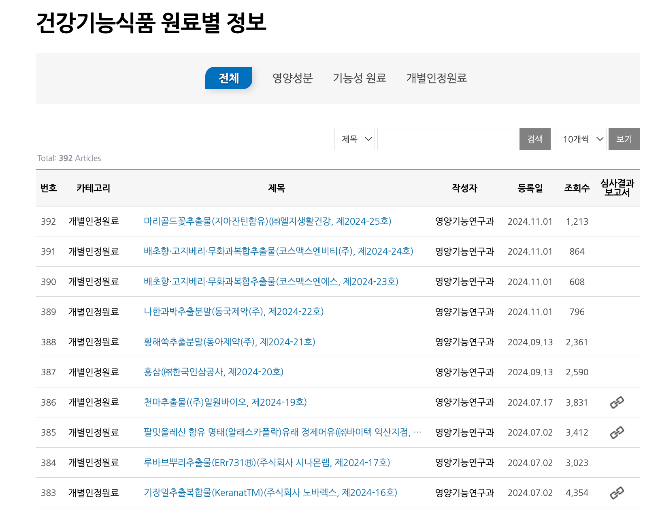Click view count 864 in row 391

pos(577,252)
